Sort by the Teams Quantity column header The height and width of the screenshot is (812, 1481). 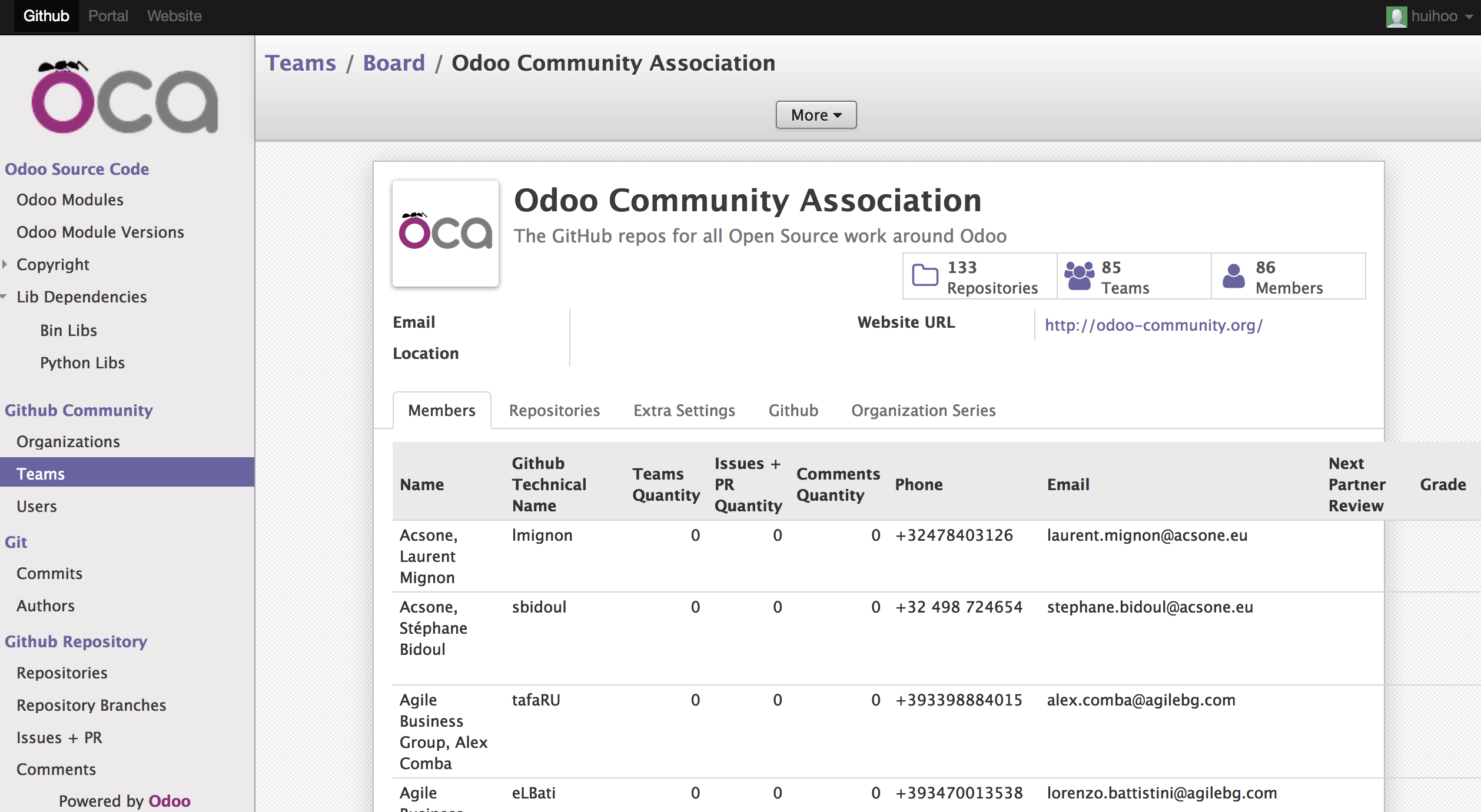coord(666,484)
